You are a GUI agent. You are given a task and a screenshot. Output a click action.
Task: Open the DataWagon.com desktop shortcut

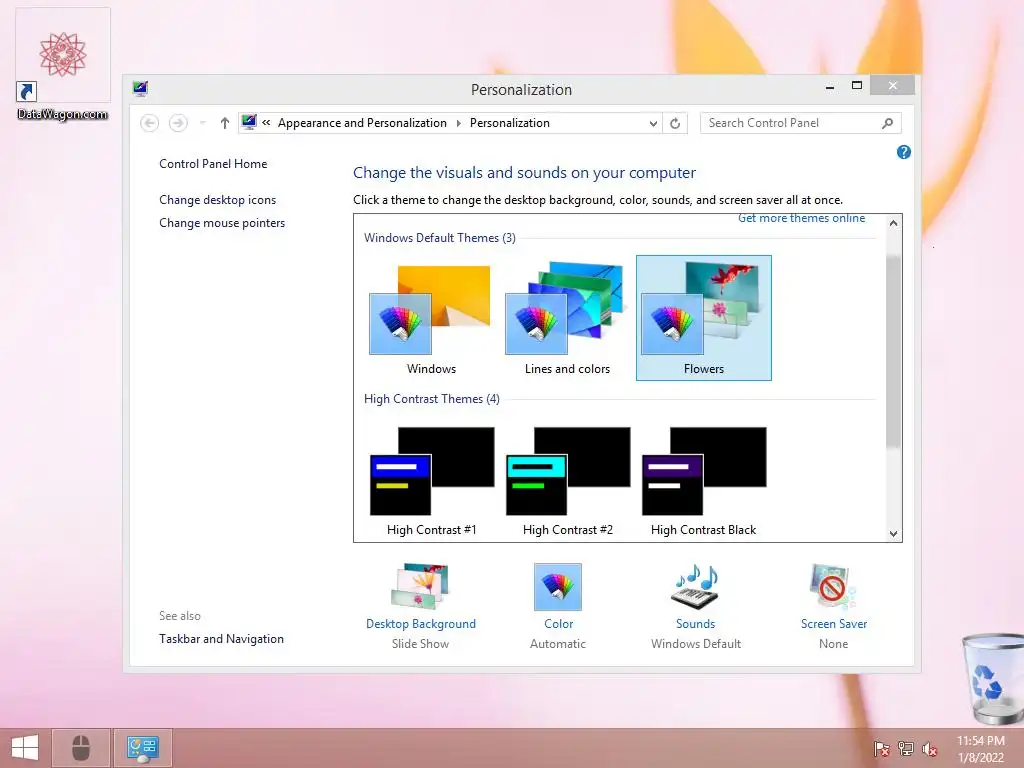pyautogui.click(x=63, y=64)
